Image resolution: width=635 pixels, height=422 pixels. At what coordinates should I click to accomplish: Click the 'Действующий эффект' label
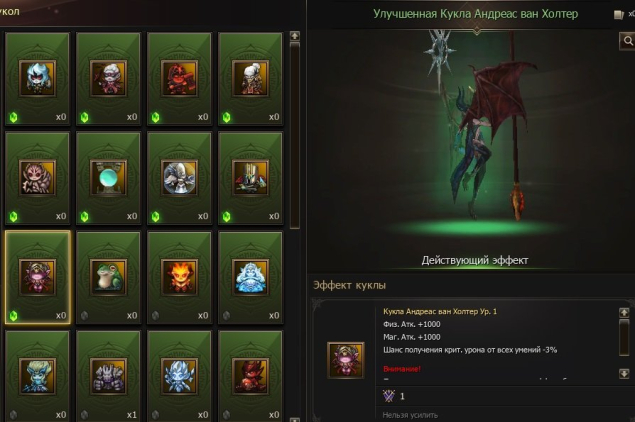(475, 260)
